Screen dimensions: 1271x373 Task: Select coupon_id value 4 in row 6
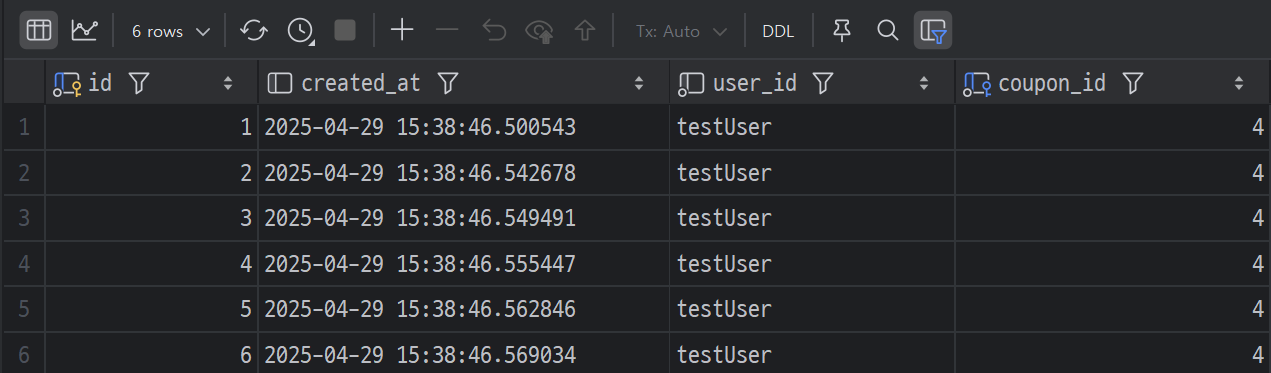tap(1113, 353)
